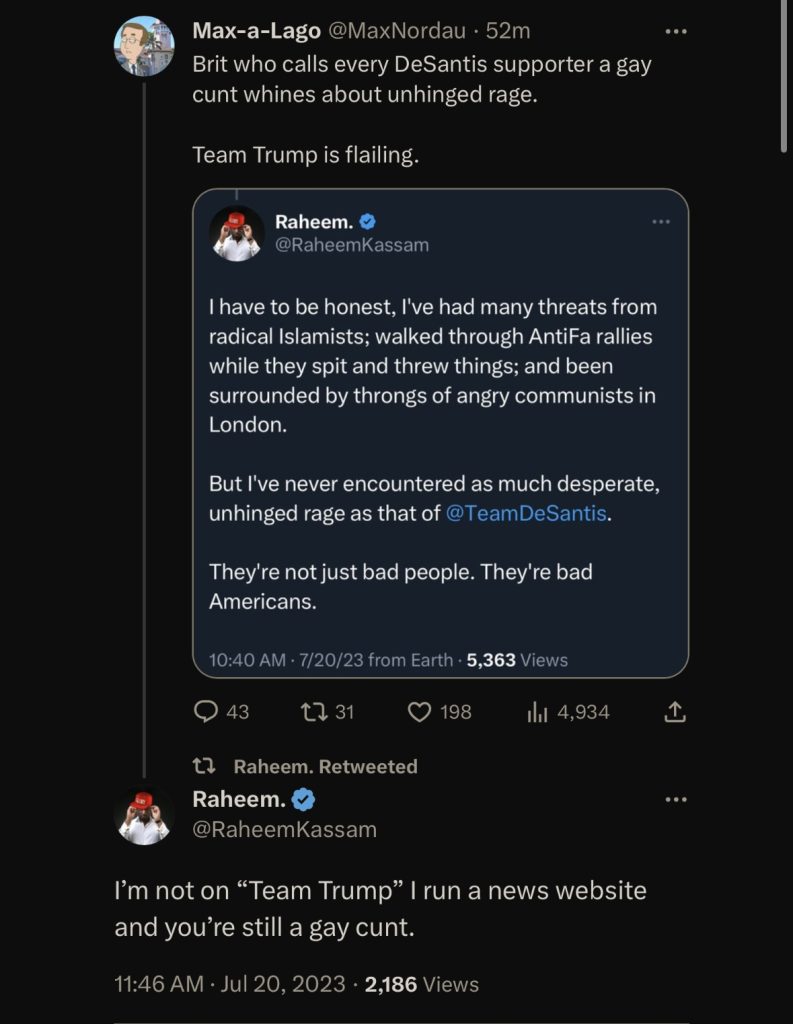Open Raheem avatar on bottom tweet
Image resolution: width=793 pixels, height=1024 pixels.
[x=144, y=816]
